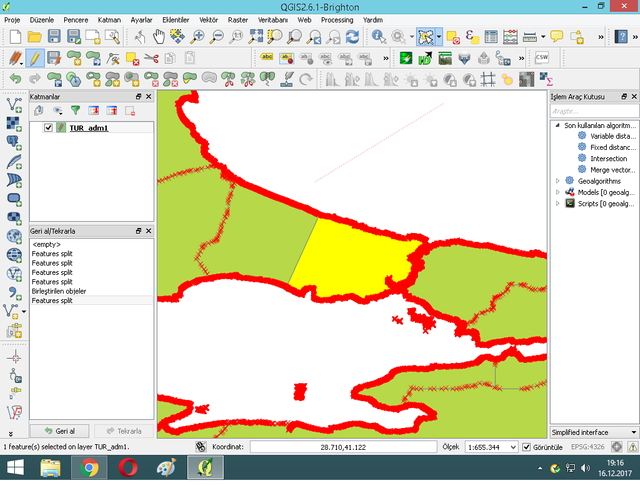This screenshot has height=486, width=640.
Task: Open the CSW metadata search icon
Action: pyautogui.click(x=542, y=58)
